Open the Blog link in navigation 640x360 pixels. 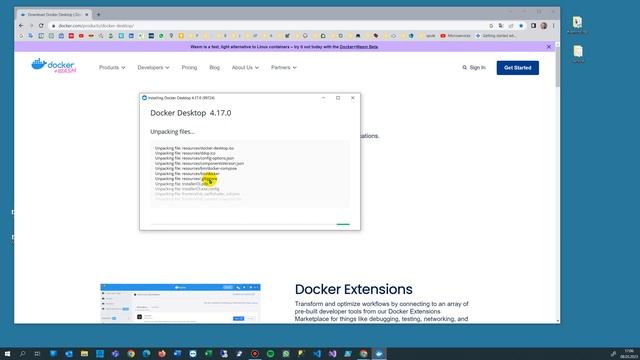[214, 67]
